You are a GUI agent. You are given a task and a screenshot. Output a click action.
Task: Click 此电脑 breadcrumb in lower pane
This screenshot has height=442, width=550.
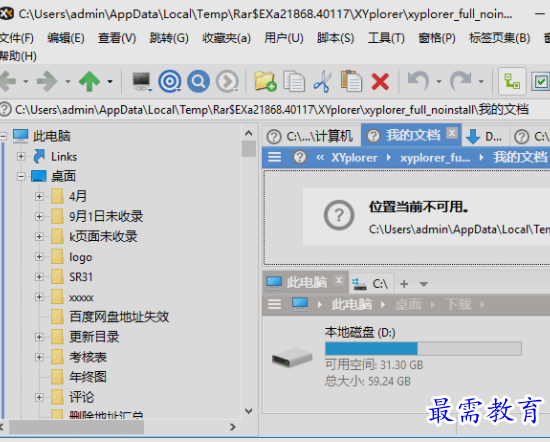[351, 304]
